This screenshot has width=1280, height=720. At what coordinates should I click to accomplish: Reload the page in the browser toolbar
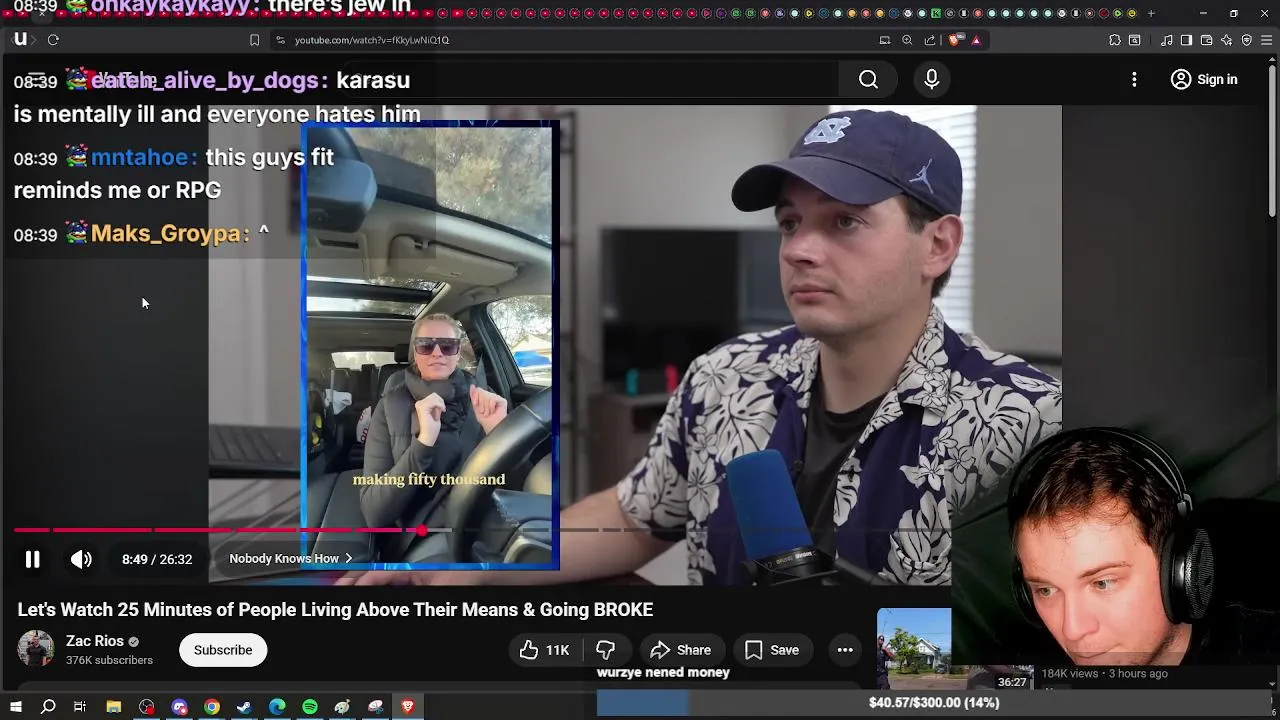pyautogui.click(x=53, y=40)
